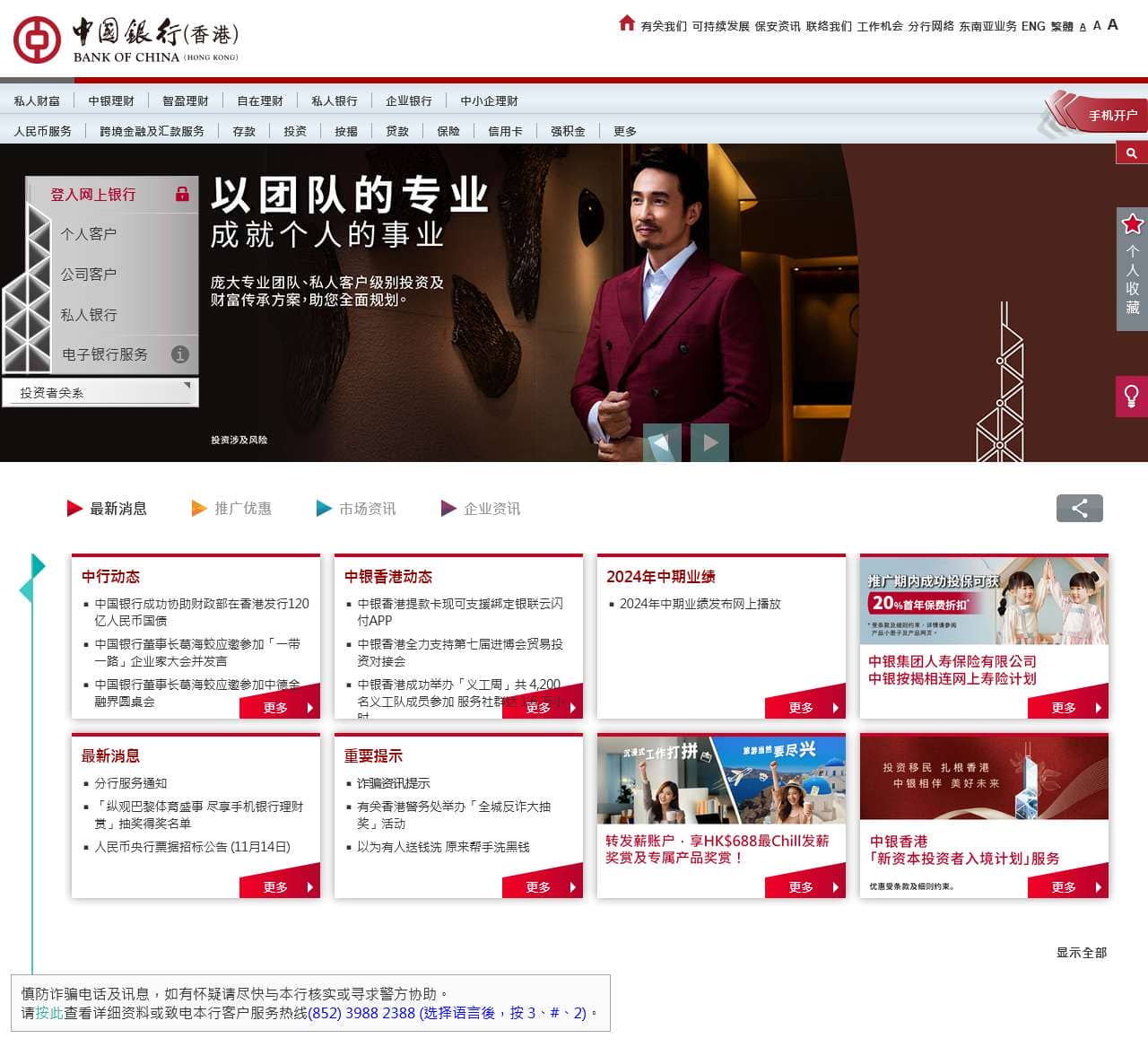The height and width of the screenshot is (1047, 1148).
Task: Open 可持续发展 link
Action: tap(720, 26)
